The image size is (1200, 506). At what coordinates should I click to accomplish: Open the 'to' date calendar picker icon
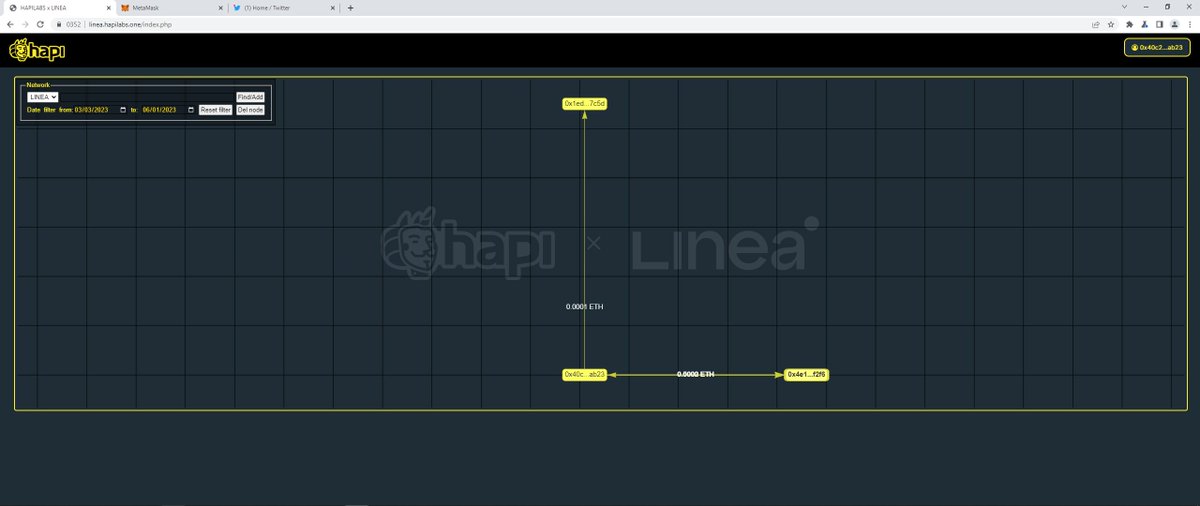[x=191, y=110]
